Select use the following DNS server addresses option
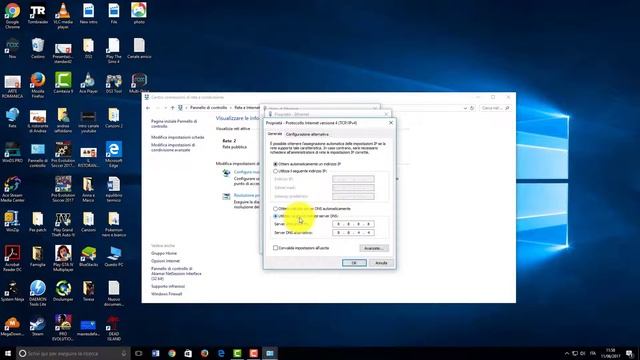The width and height of the screenshot is (640, 360). pyautogui.click(x=276, y=216)
